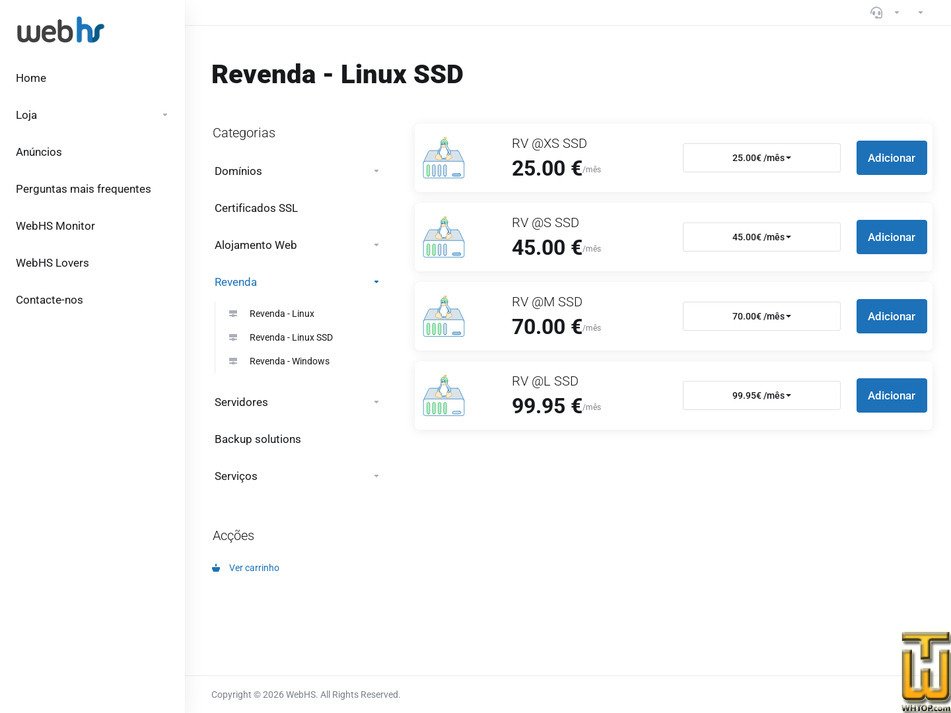Expand the Servidores category arrow

[376, 402]
